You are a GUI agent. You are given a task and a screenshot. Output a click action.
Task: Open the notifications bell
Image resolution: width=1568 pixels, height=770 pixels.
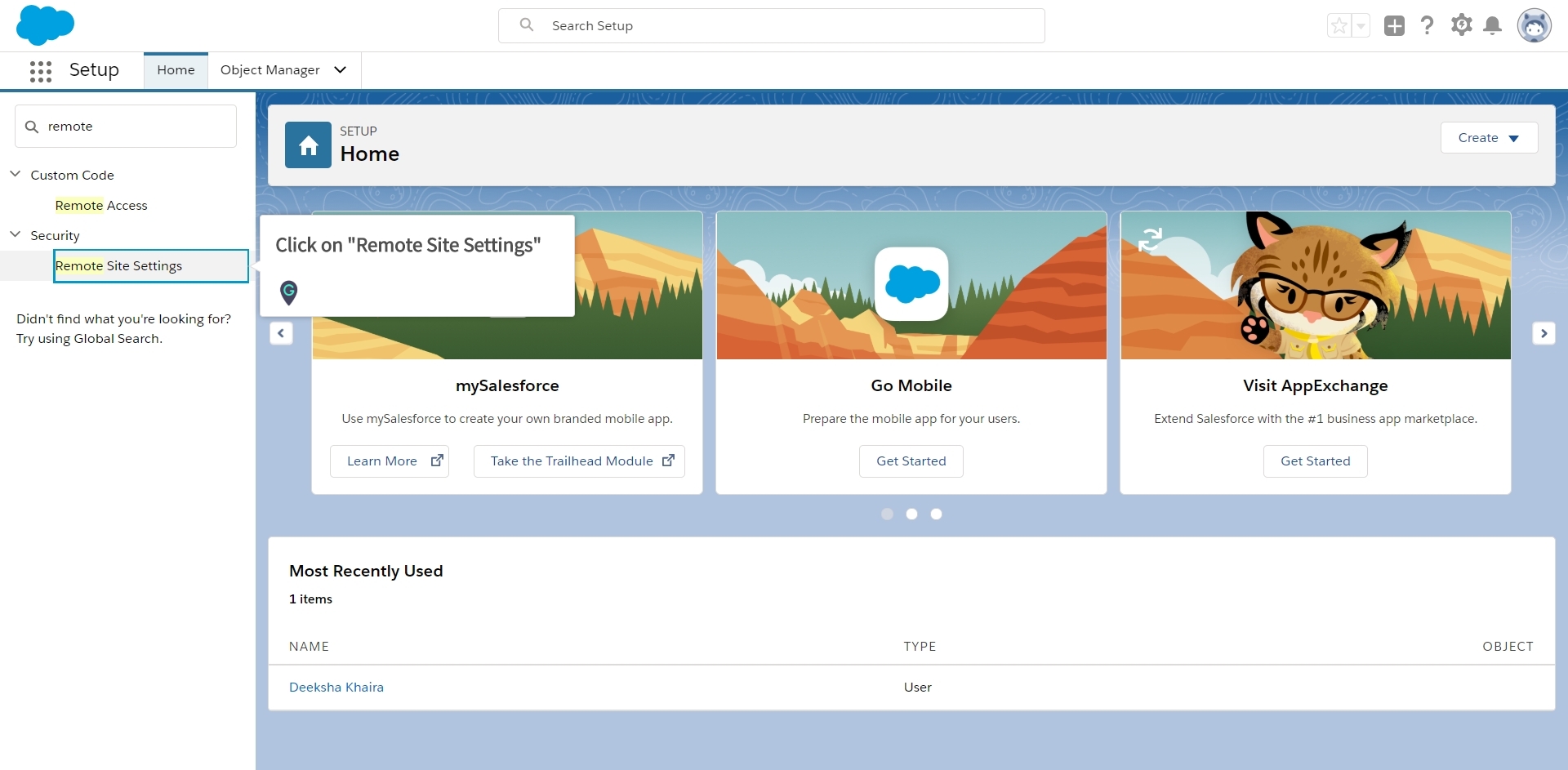click(1492, 26)
